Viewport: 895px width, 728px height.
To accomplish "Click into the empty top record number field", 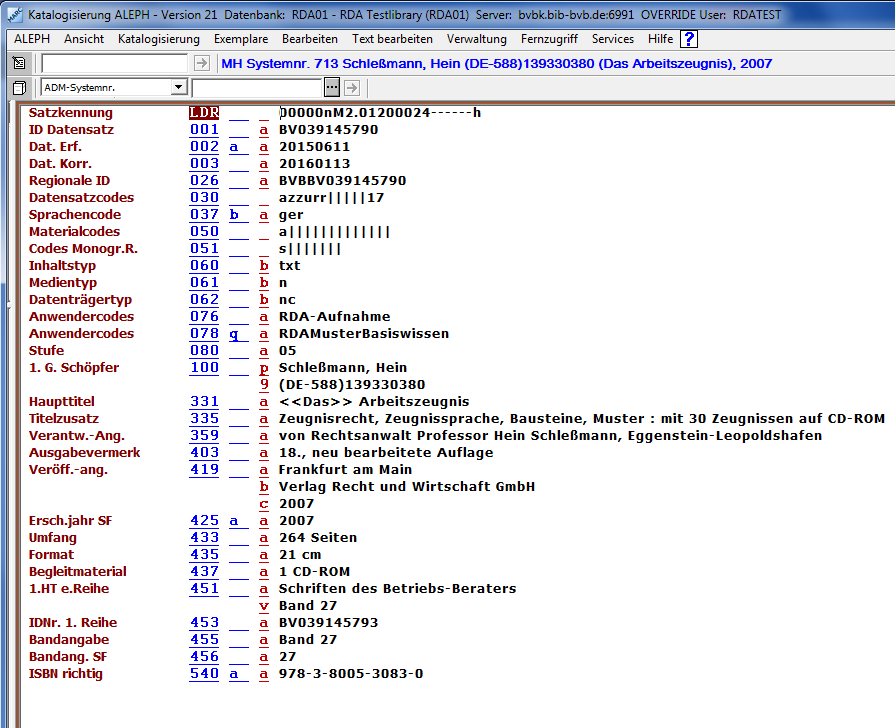I will coord(114,63).
